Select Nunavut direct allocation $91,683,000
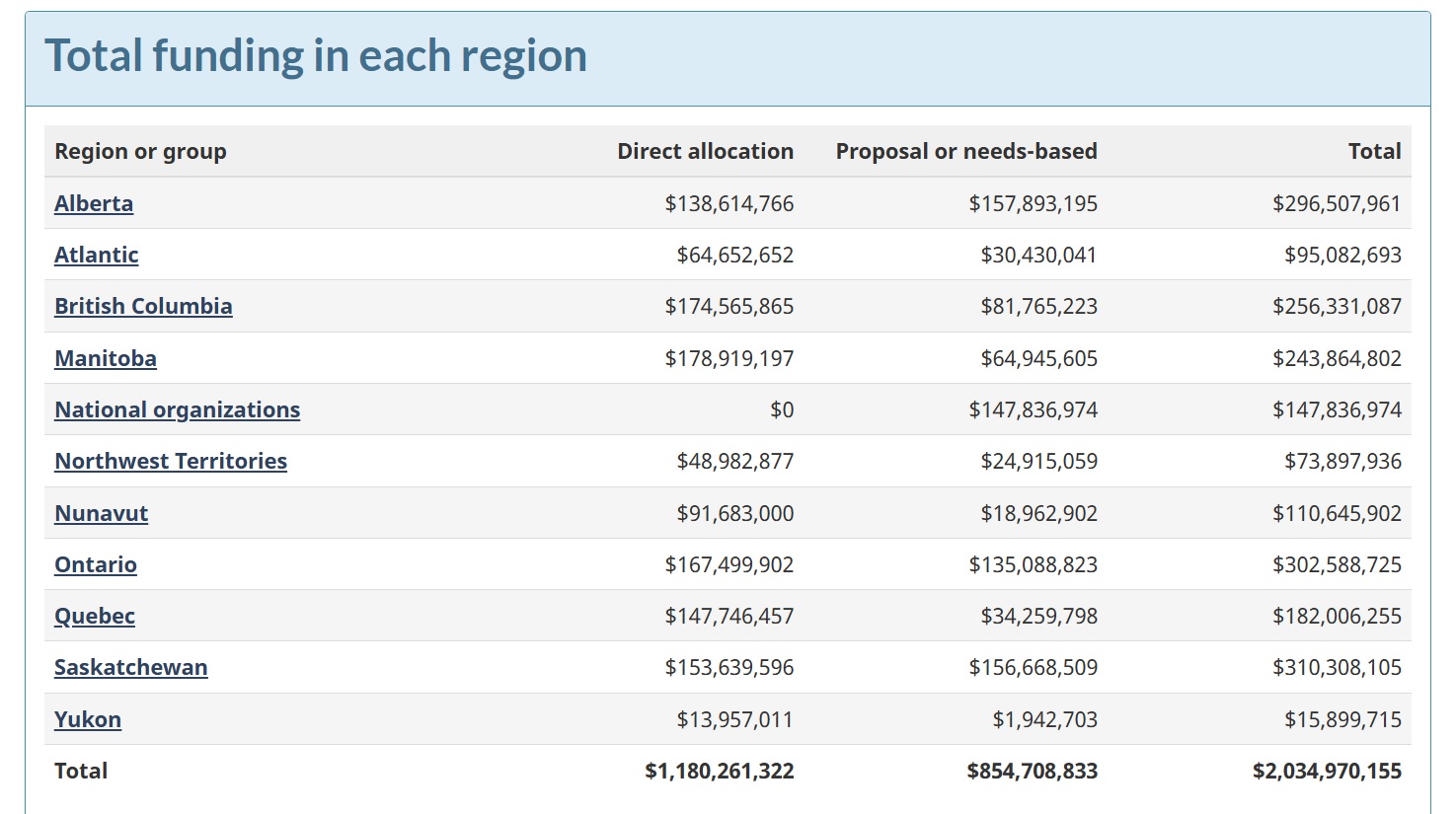Viewport: 1456px width, 814px height. point(734,513)
